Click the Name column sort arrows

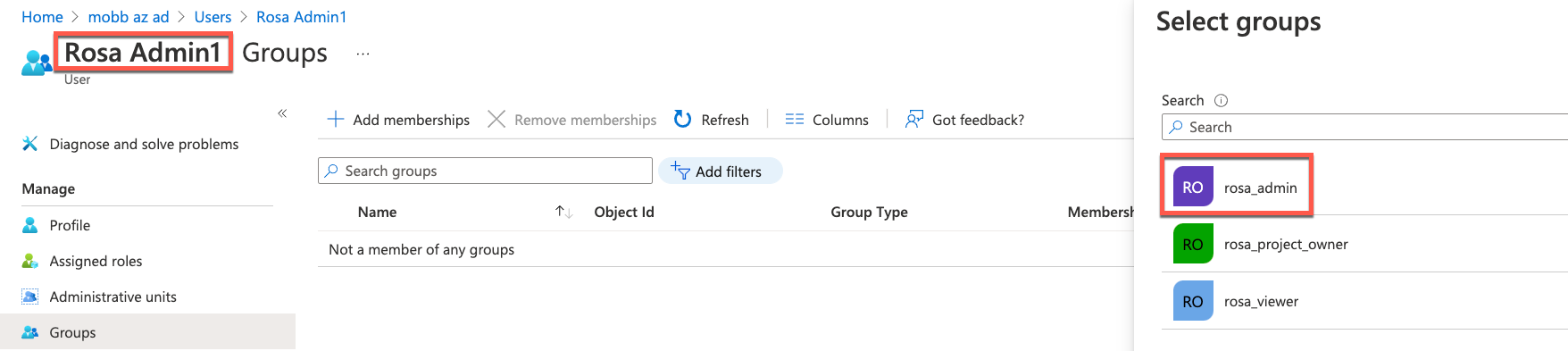[x=563, y=212]
